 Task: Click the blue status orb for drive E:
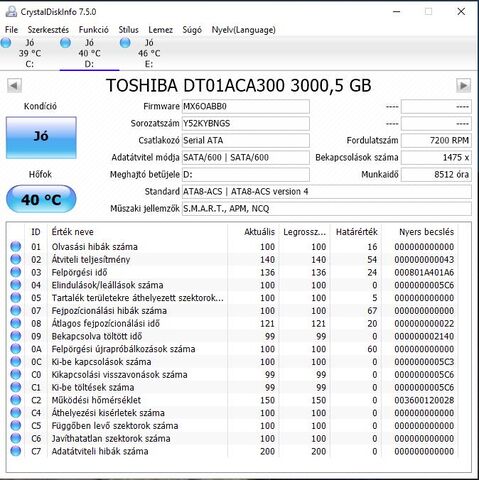tap(125, 43)
